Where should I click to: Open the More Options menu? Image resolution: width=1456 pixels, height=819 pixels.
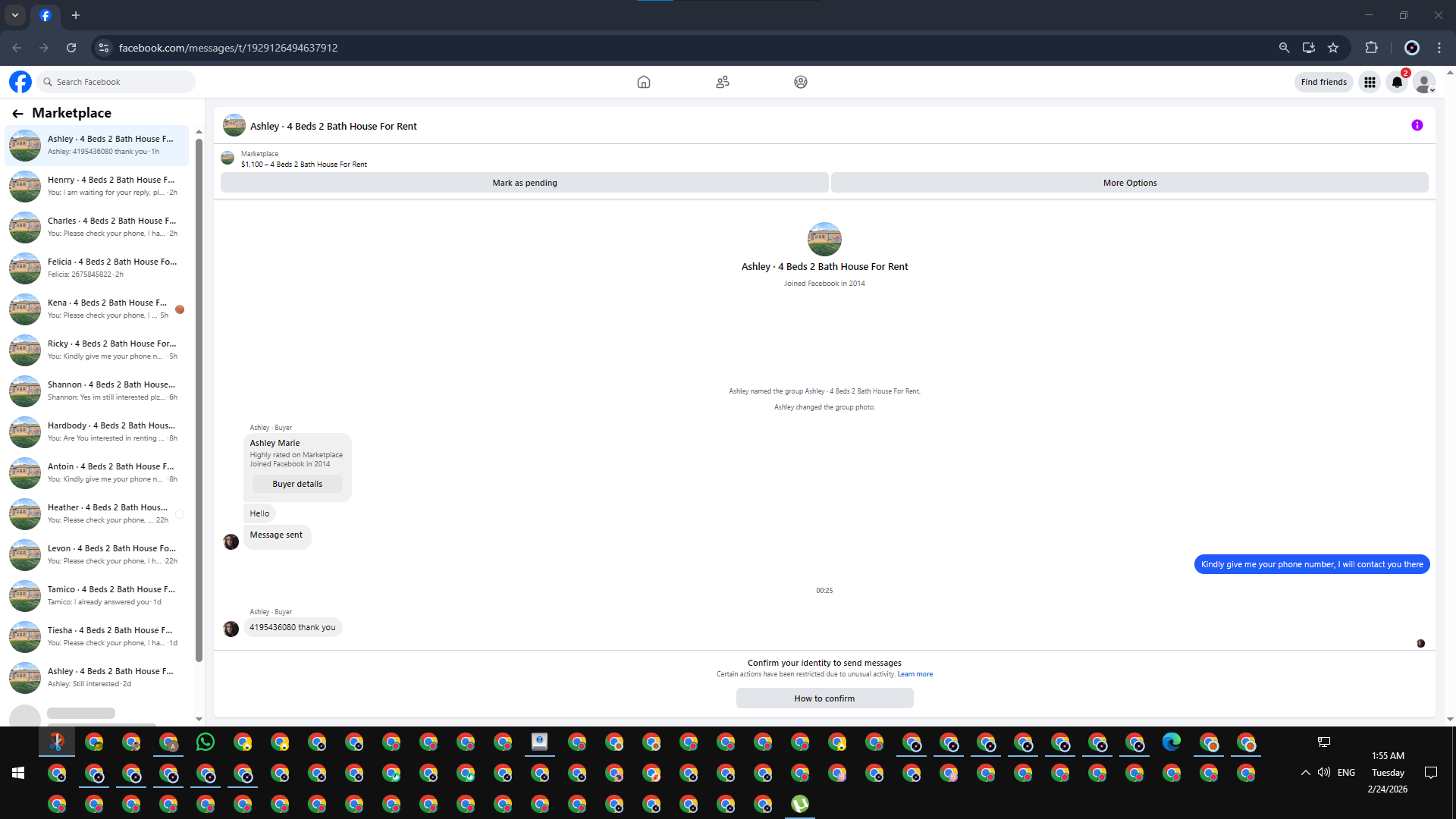point(1129,183)
